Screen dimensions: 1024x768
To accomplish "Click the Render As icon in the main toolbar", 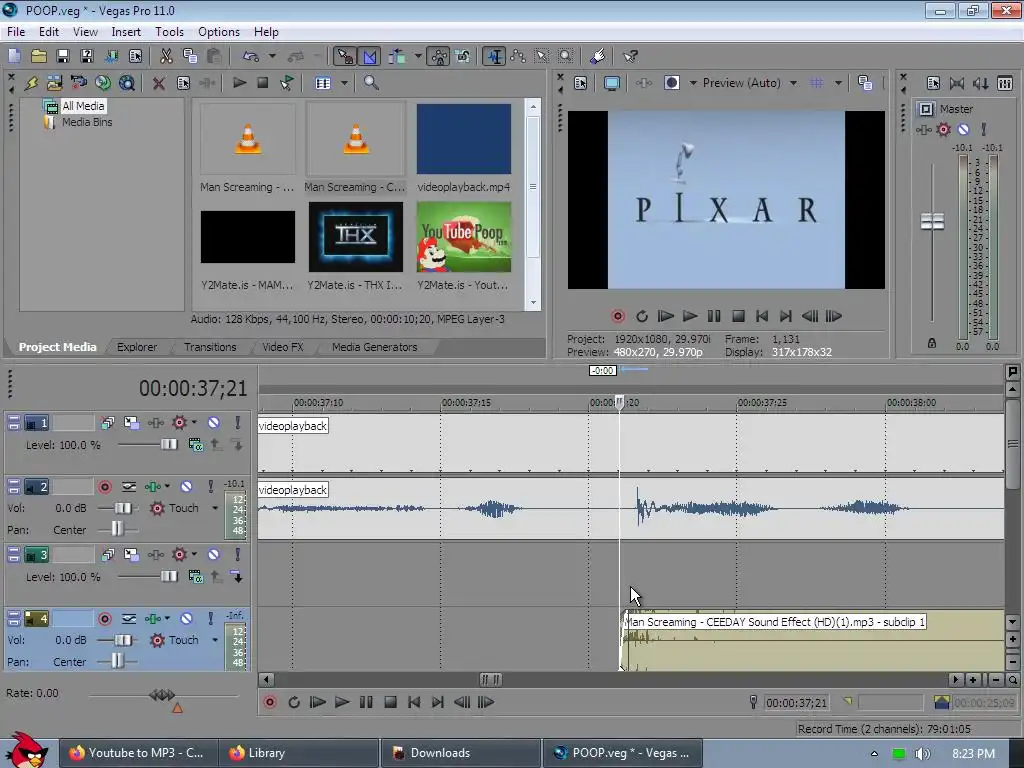I will coord(112,56).
